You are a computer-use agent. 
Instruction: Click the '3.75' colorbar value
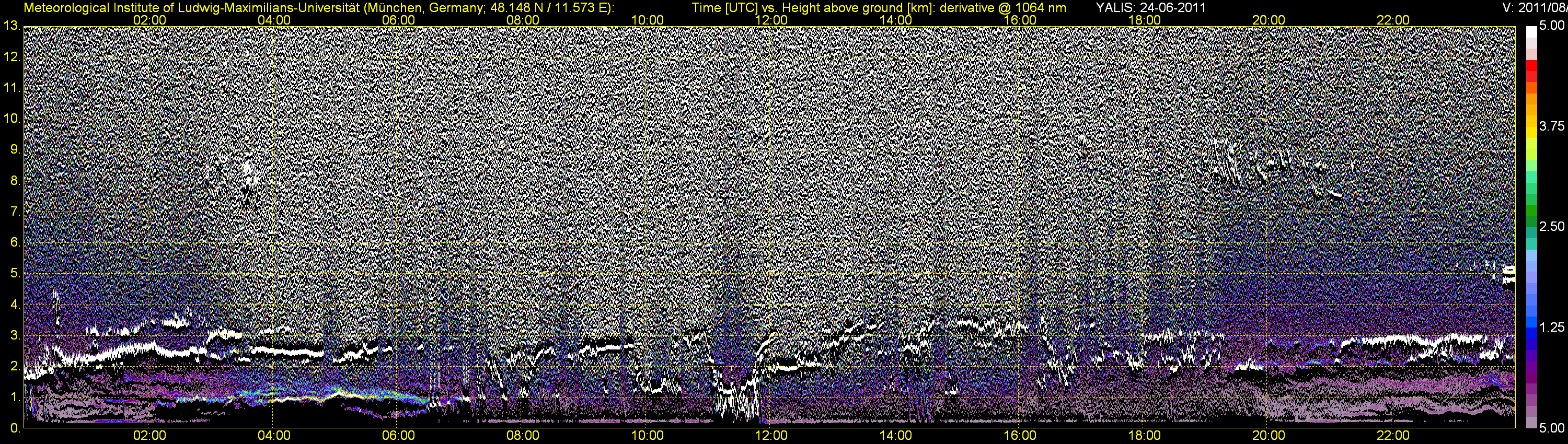pos(1552,126)
